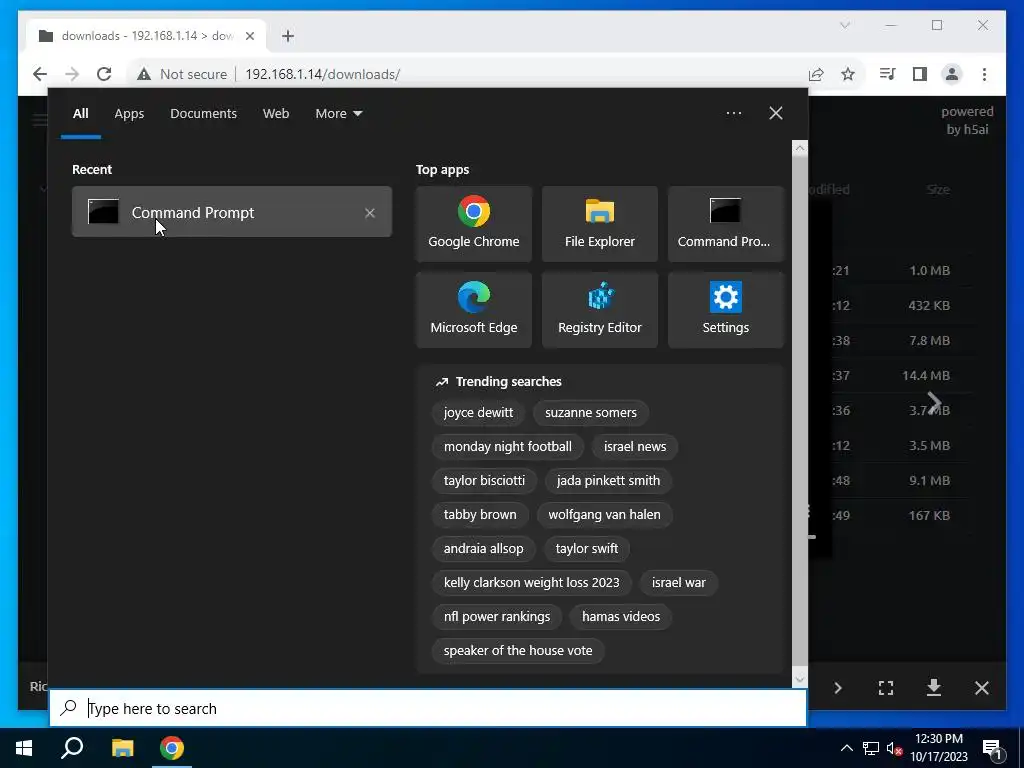Screen dimensions: 1024x768
Task: Close the search panel with X
Action: [776, 113]
